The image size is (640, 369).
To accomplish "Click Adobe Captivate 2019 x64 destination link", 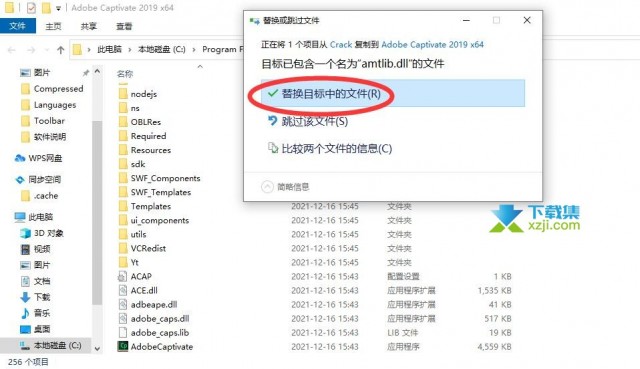I will point(432,44).
